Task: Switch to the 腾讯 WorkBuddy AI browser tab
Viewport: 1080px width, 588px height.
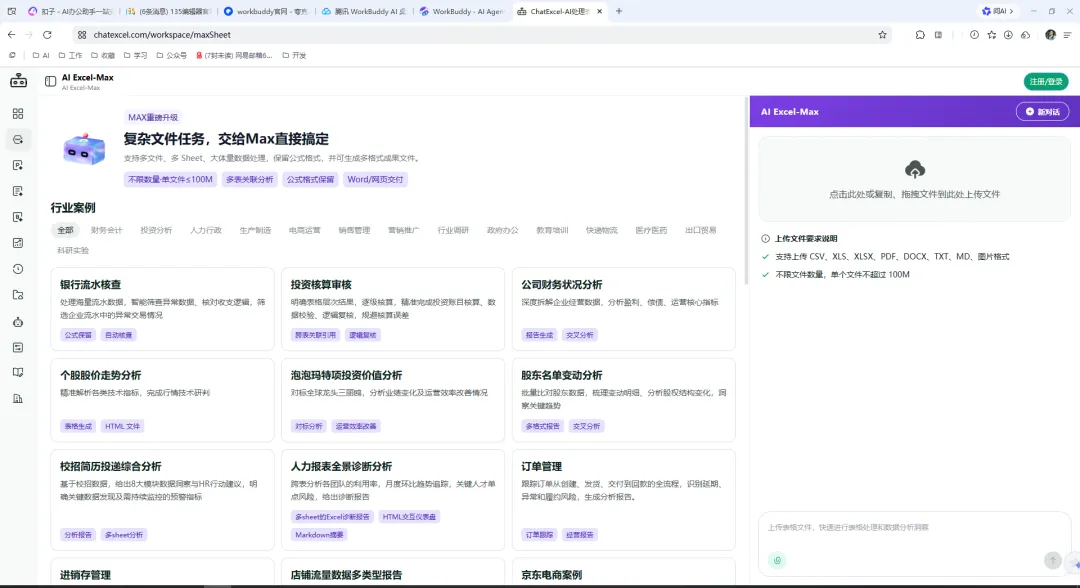Action: click(364, 11)
